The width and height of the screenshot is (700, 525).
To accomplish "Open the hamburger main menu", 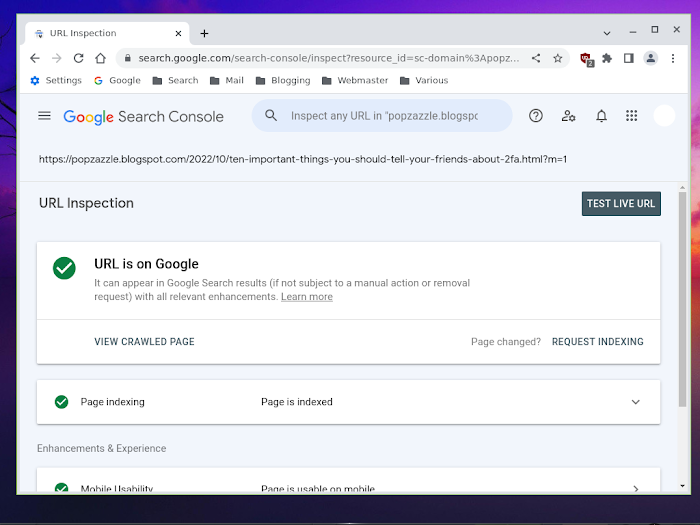I will [x=44, y=116].
